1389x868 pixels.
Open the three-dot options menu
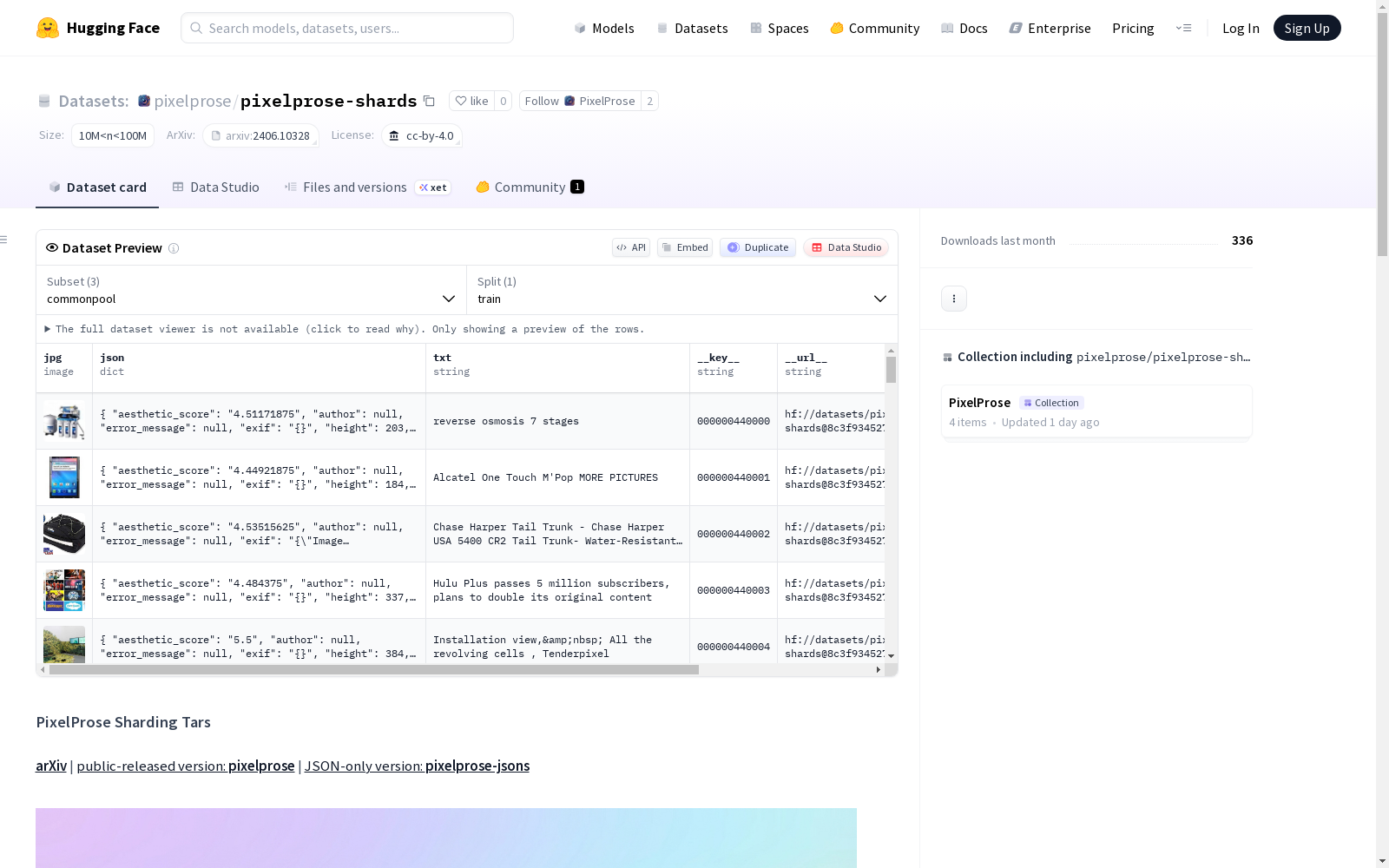[954, 299]
